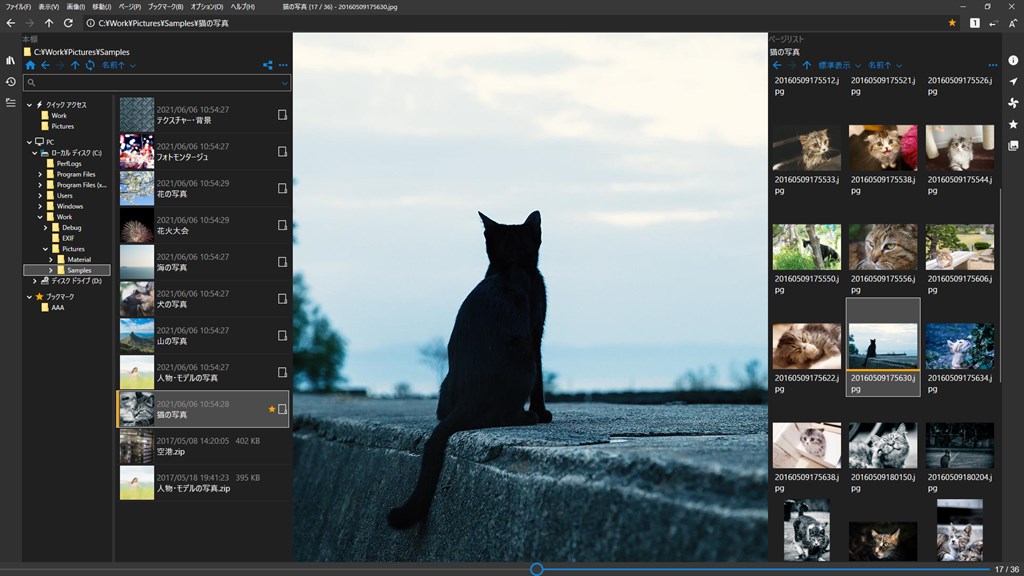
Task: Open the file information panel icon
Action: 1013,60
